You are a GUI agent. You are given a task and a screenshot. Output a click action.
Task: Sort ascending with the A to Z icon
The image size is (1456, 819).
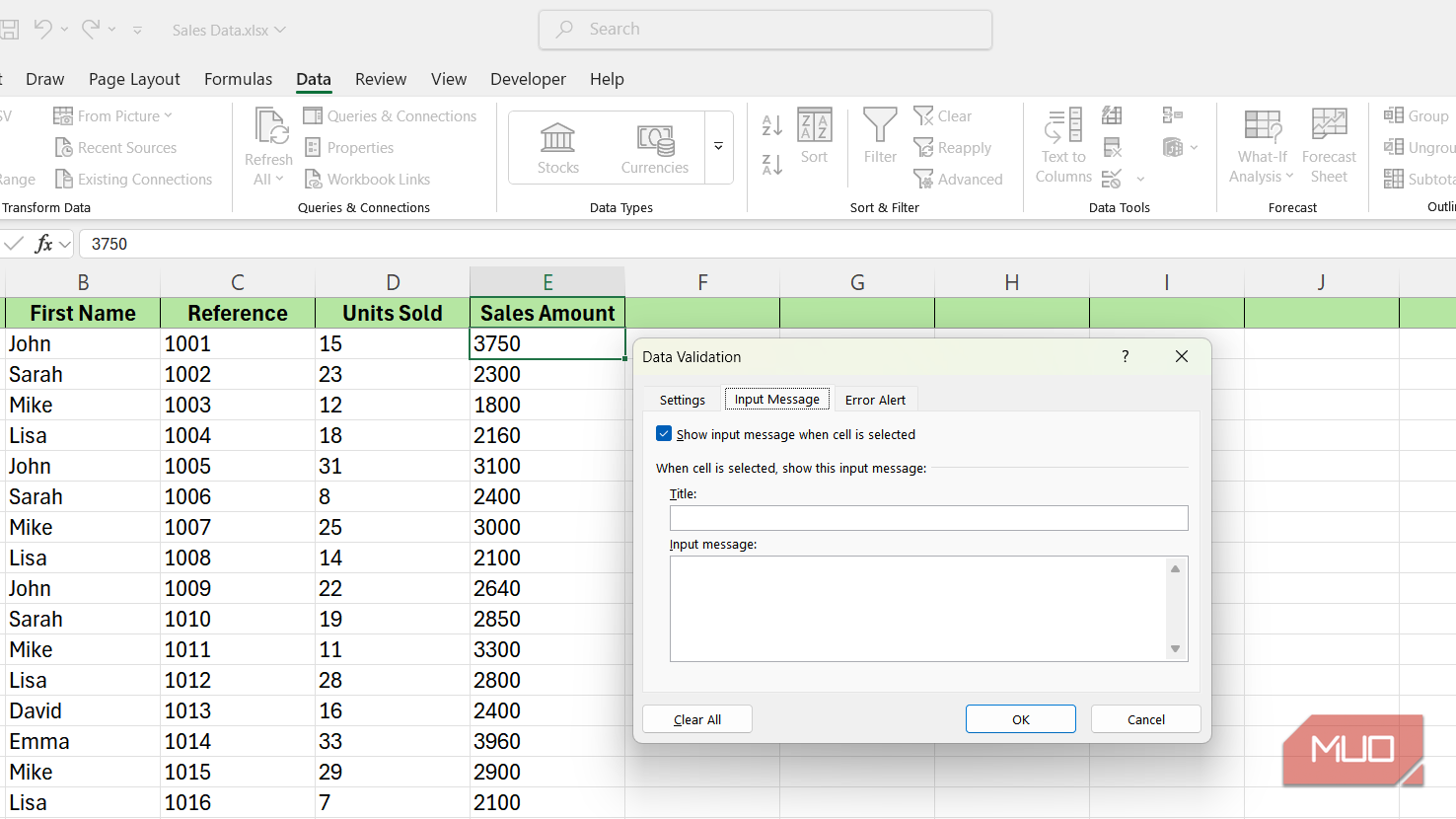(772, 125)
